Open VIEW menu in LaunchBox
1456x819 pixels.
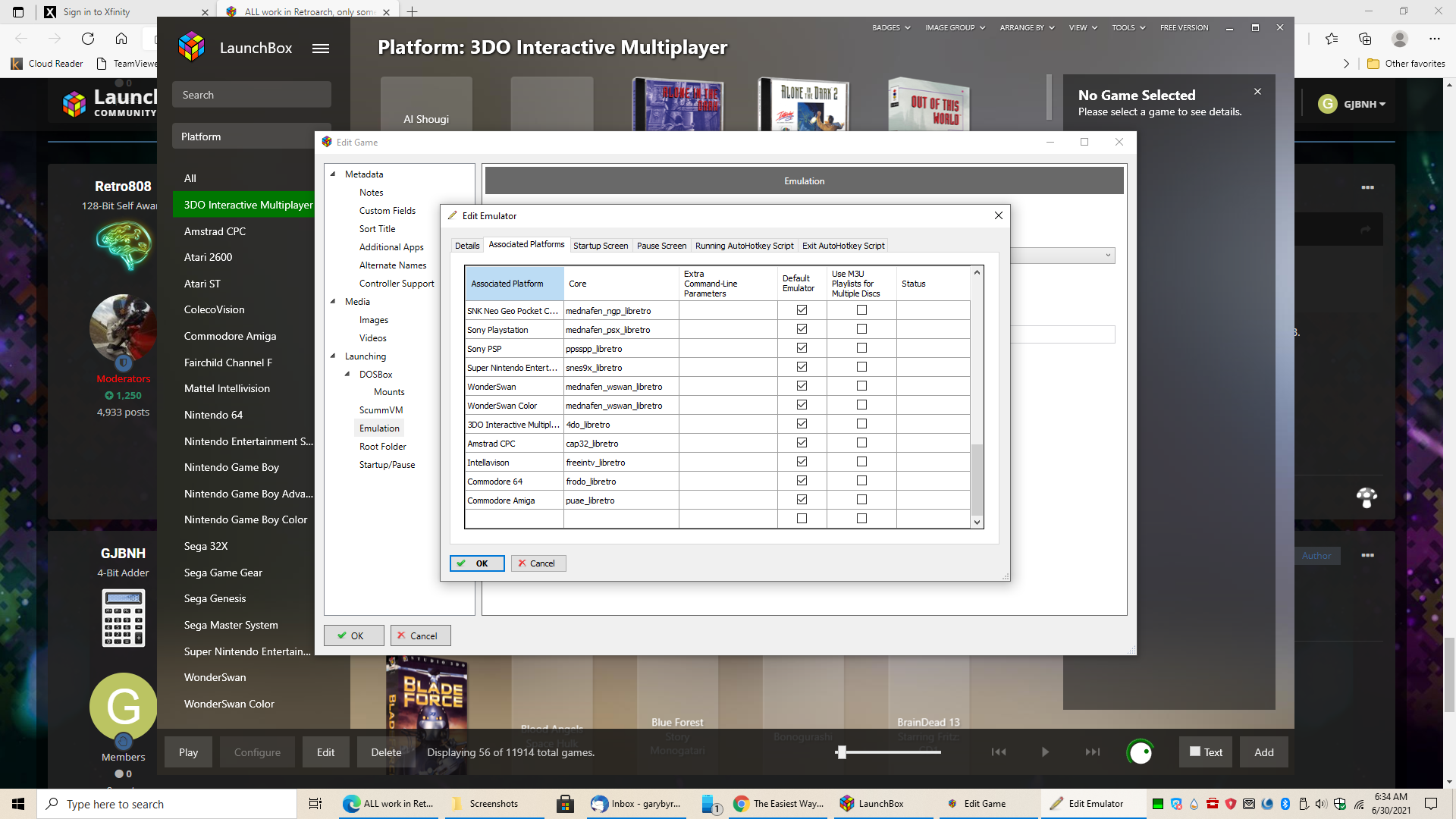coord(1083,27)
